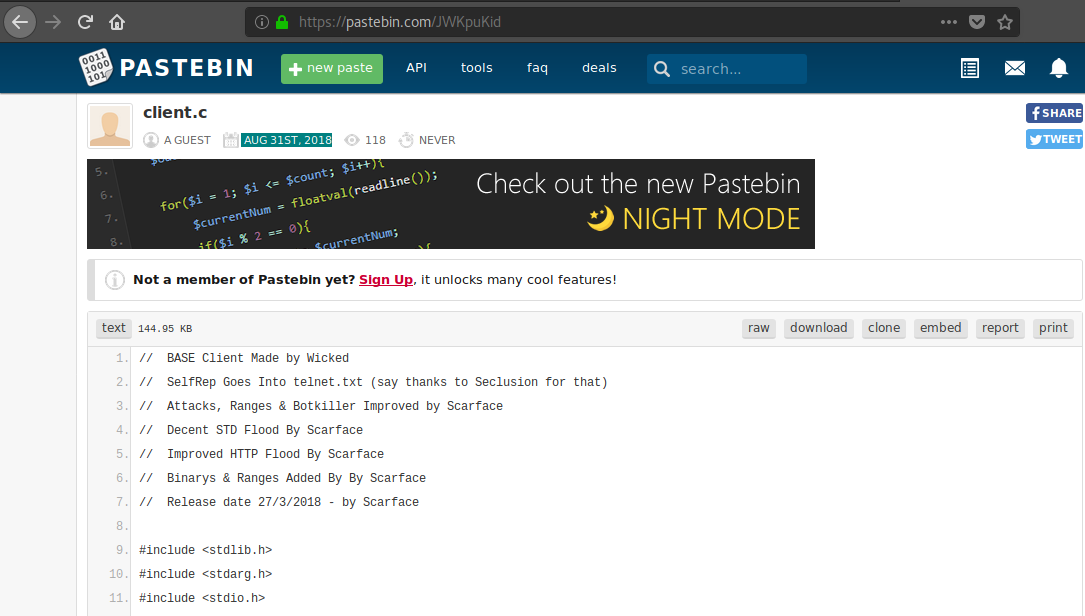Report this paste
Screen dimensions: 1085x616
pos(1000,328)
